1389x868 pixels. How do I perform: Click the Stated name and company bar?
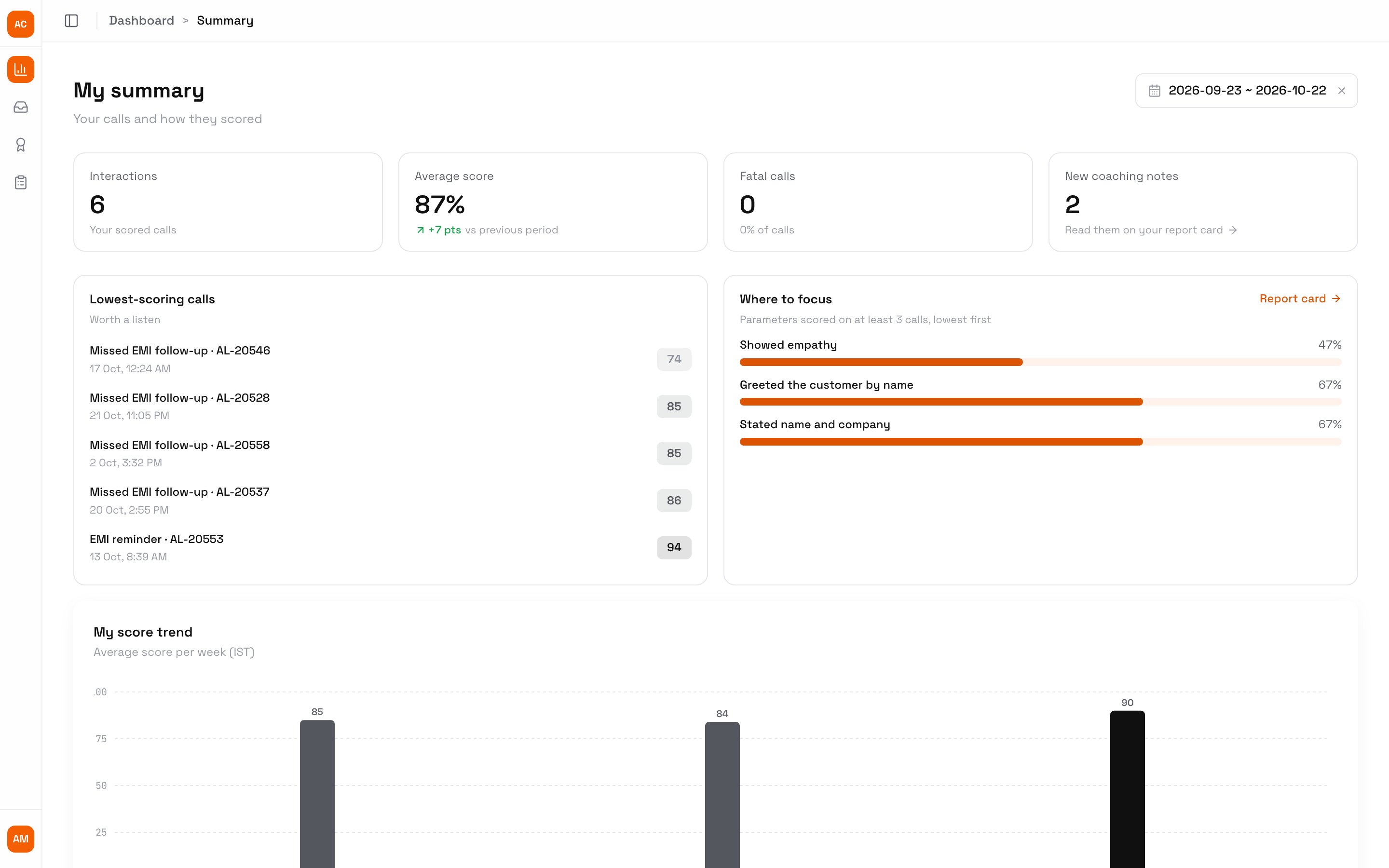pos(1040,442)
